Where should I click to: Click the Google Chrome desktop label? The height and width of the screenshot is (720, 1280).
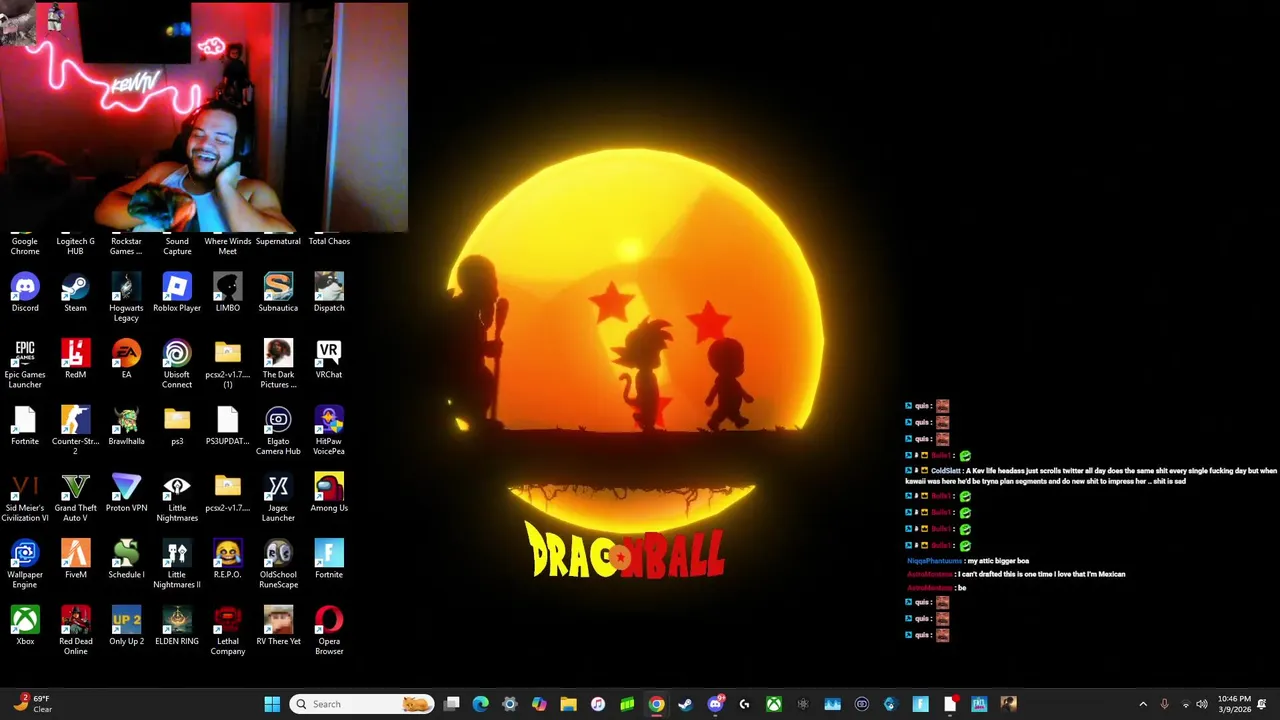click(x=25, y=246)
